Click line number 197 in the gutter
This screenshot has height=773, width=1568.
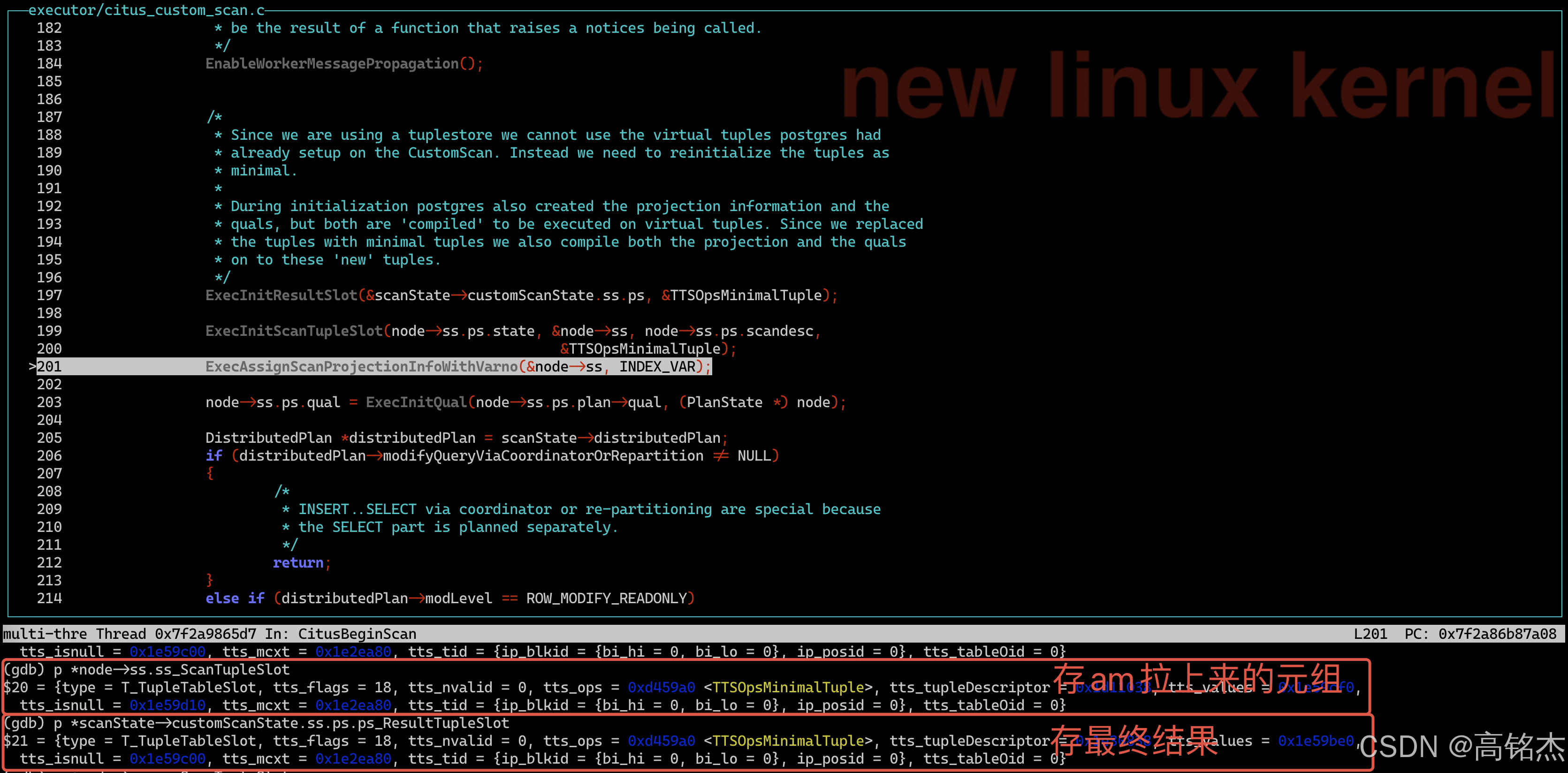tap(49, 295)
